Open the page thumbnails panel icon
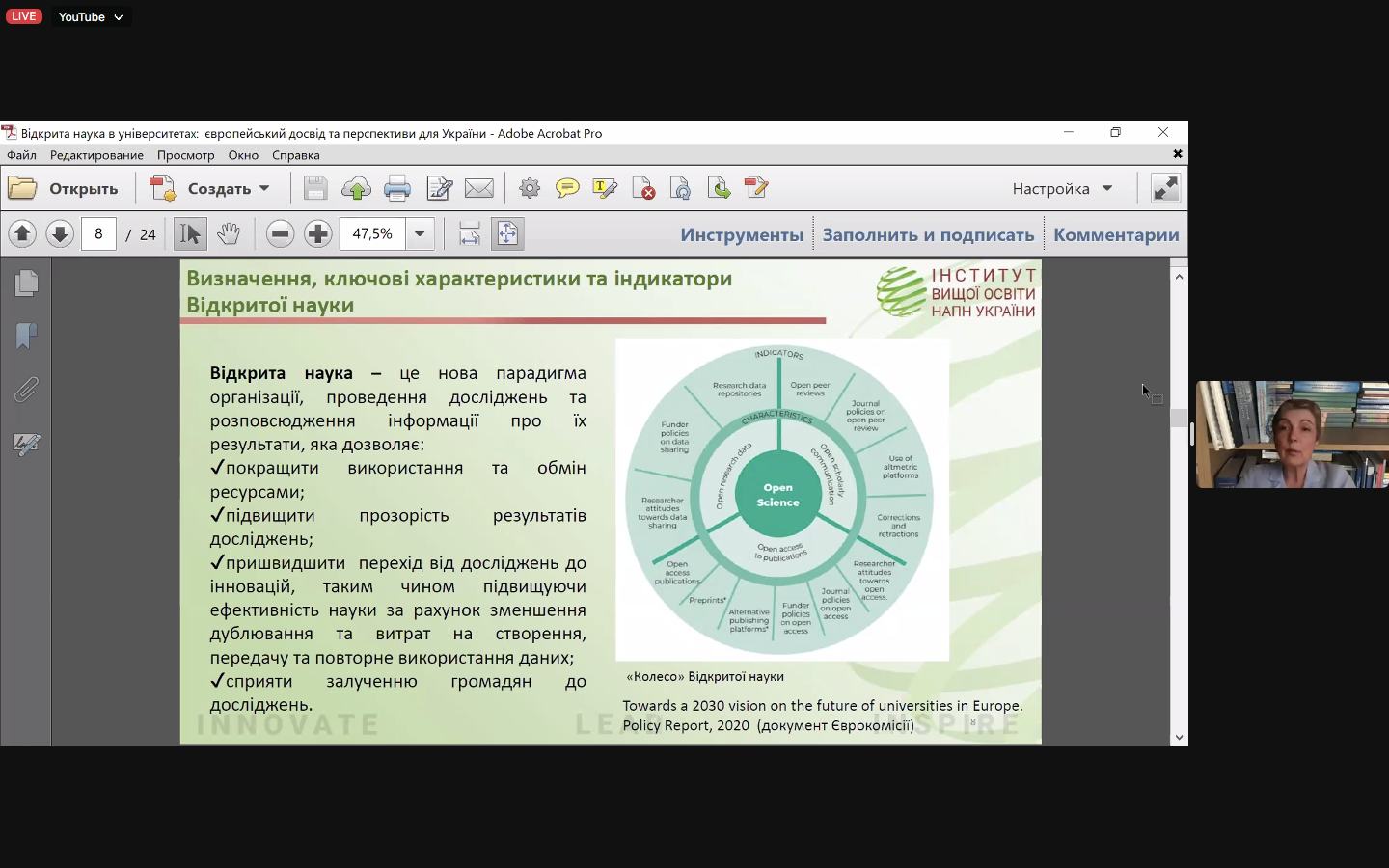The height and width of the screenshot is (868, 1389). pos(26,283)
